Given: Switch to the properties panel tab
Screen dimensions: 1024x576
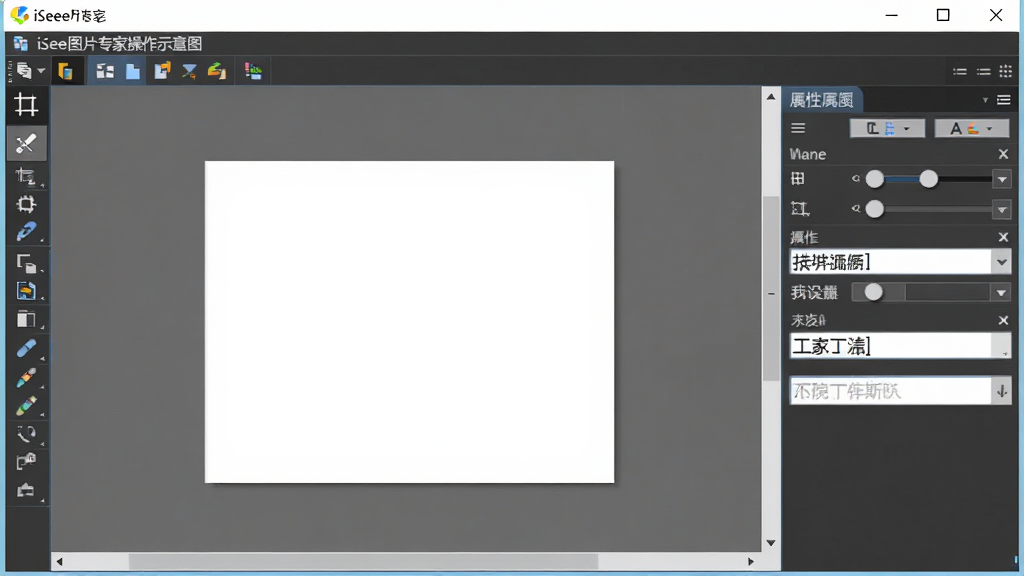Looking at the screenshot, I should 822,100.
